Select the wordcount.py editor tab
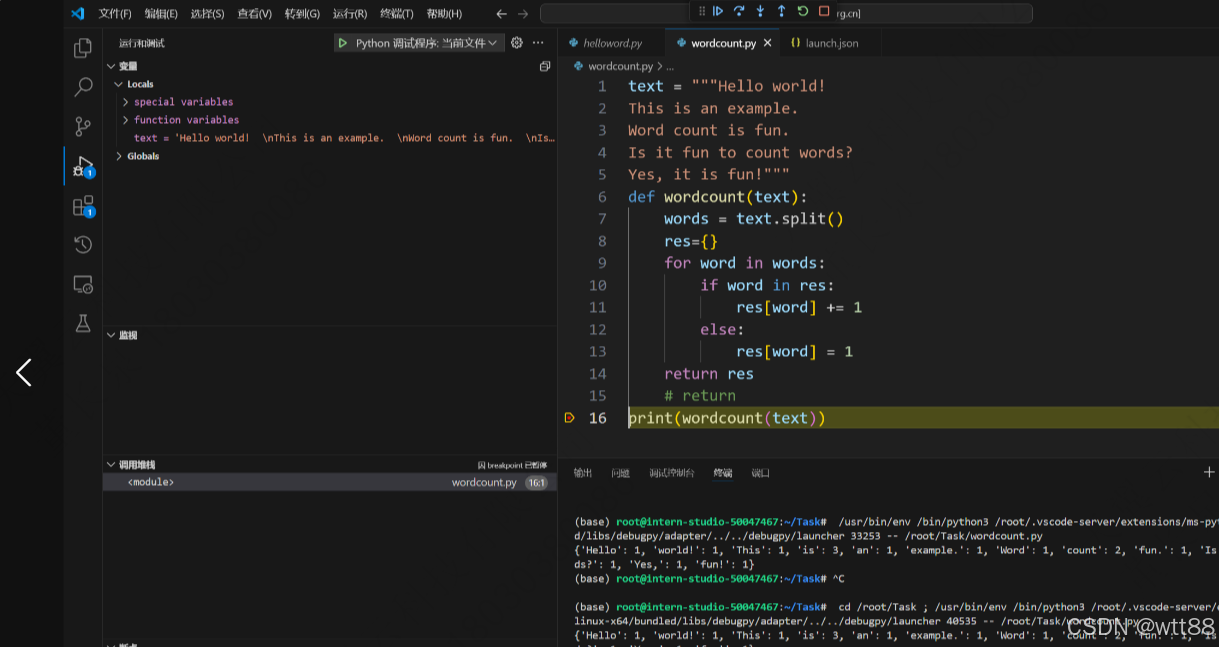 tap(723, 43)
